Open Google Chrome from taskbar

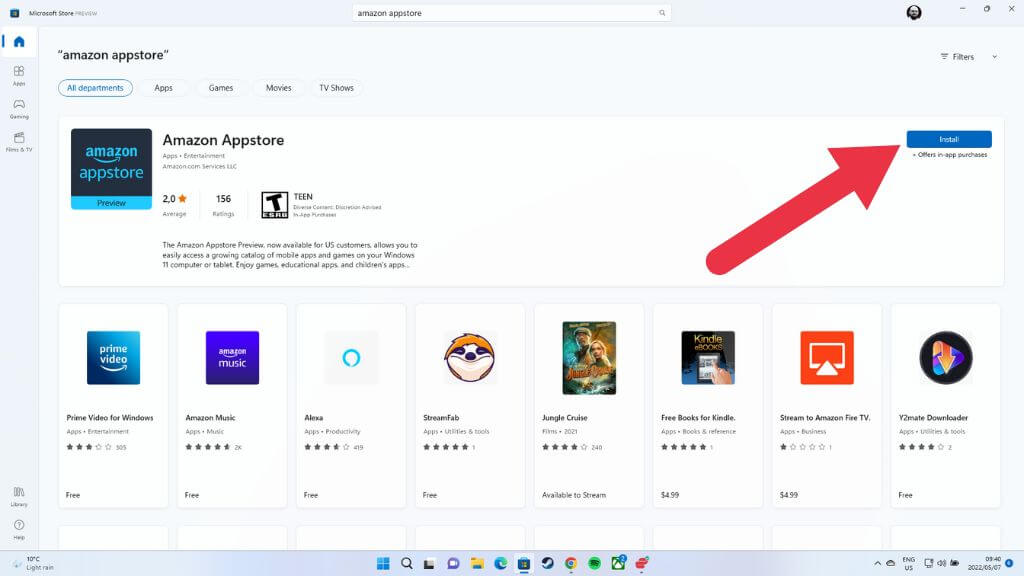pyautogui.click(x=571, y=563)
